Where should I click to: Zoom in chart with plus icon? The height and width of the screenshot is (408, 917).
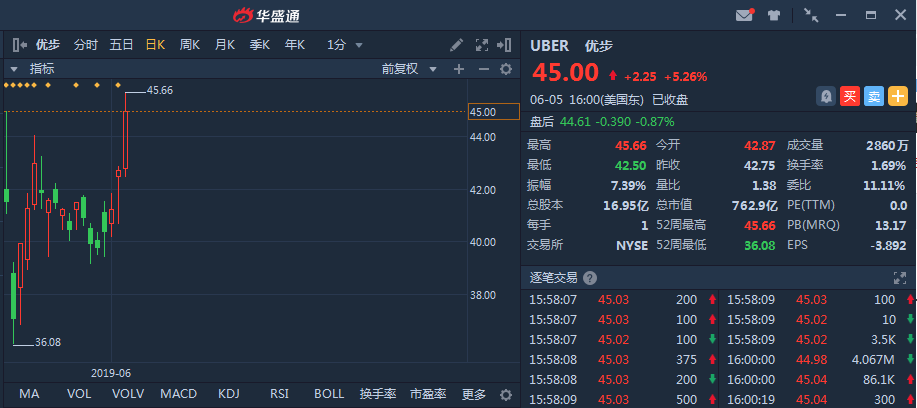(459, 69)
